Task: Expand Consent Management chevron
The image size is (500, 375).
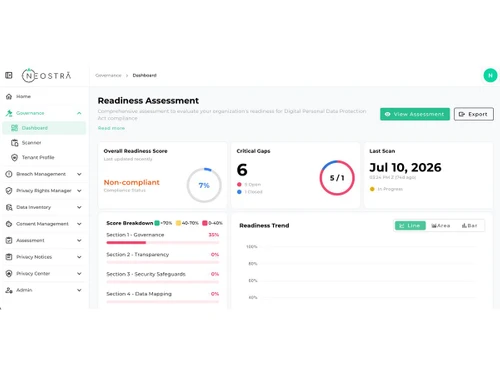Action: pyautogui.click(x=79, y=224)
